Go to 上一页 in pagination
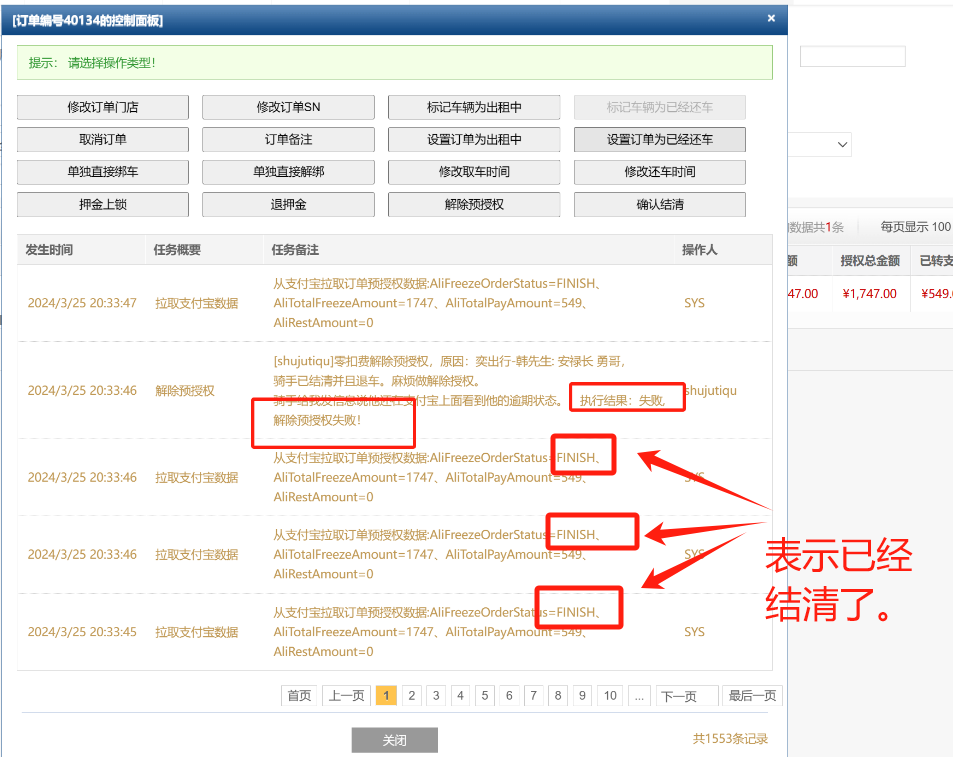 coord(346,695)
